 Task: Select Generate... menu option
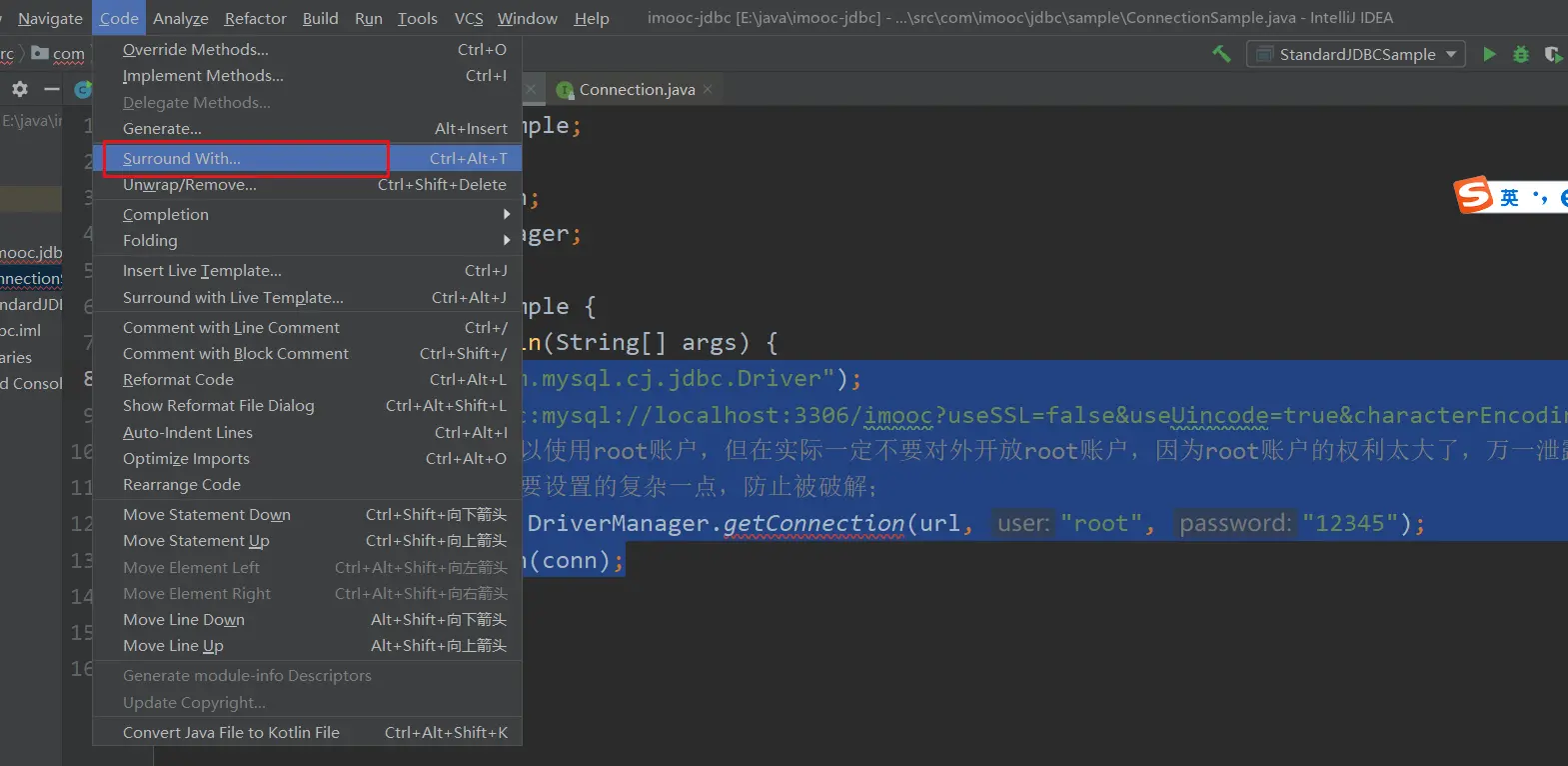coord(162,128)
